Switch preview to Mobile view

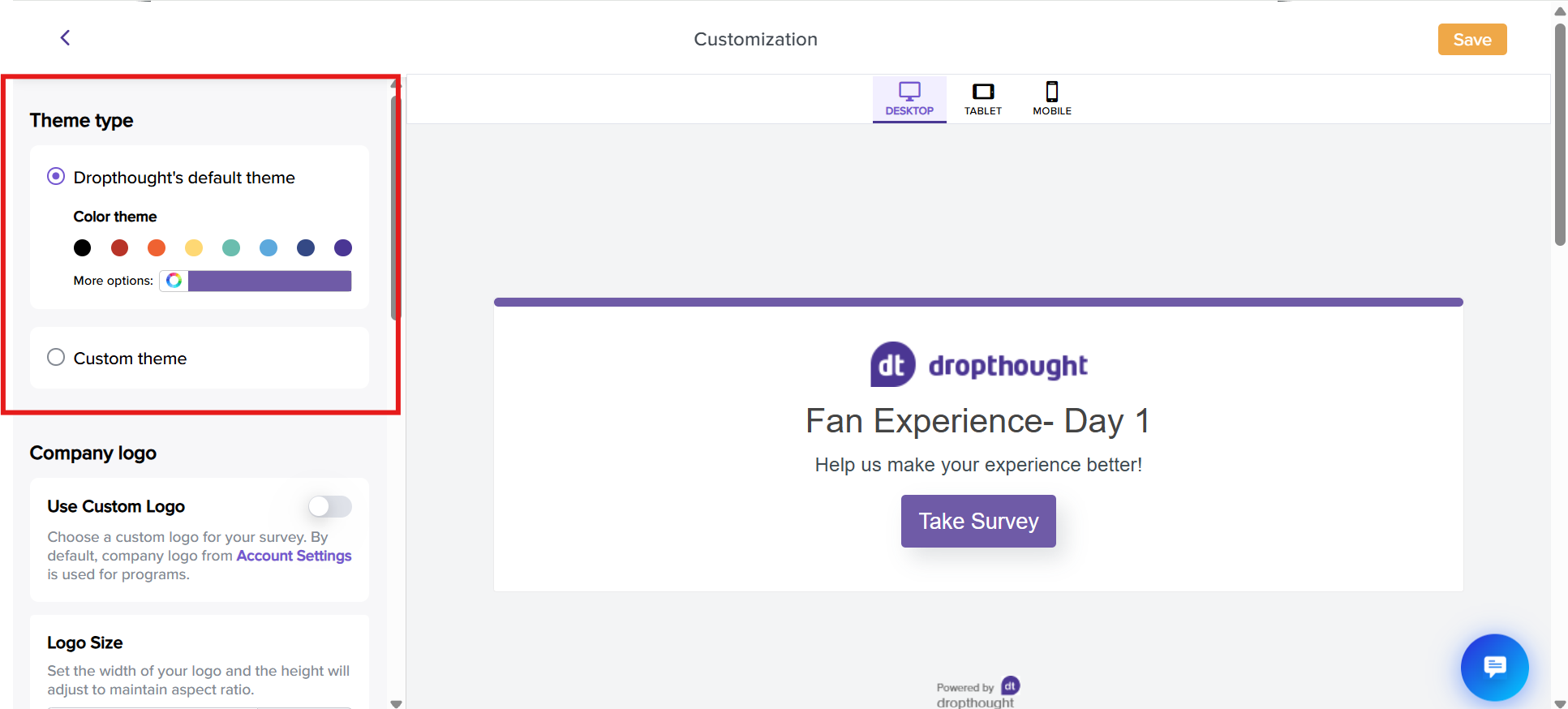pyautogui.click(x=1052, y=99)
